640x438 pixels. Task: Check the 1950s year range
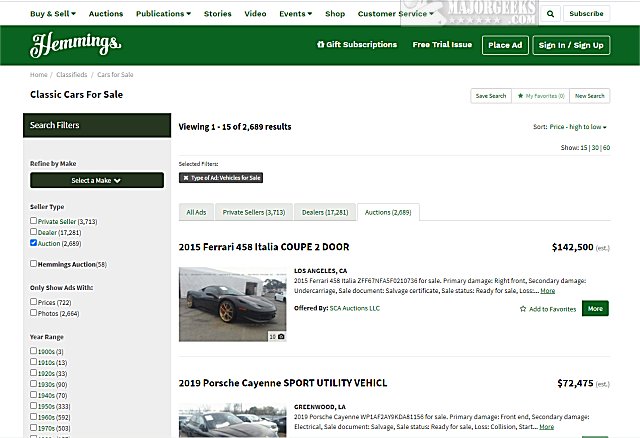click(33, 406)
